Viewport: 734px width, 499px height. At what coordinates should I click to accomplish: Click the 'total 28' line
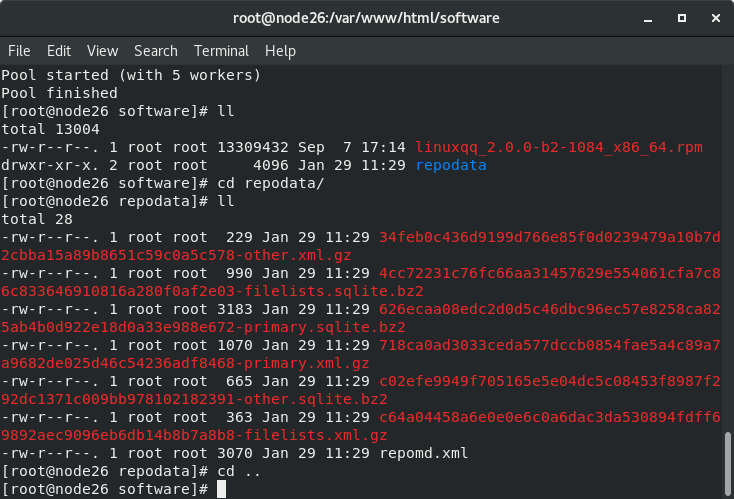click(x=37, y=220)
